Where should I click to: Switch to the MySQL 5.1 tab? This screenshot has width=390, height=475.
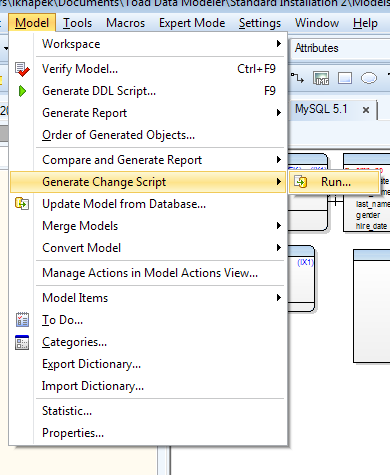(x=321, y=109)
